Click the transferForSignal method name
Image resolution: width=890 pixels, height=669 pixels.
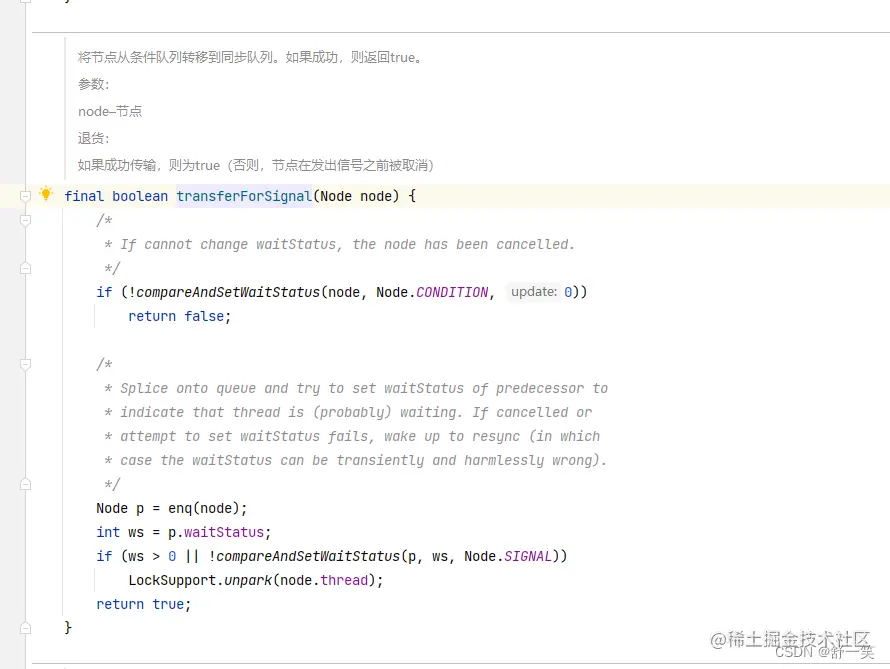point(244,196)
